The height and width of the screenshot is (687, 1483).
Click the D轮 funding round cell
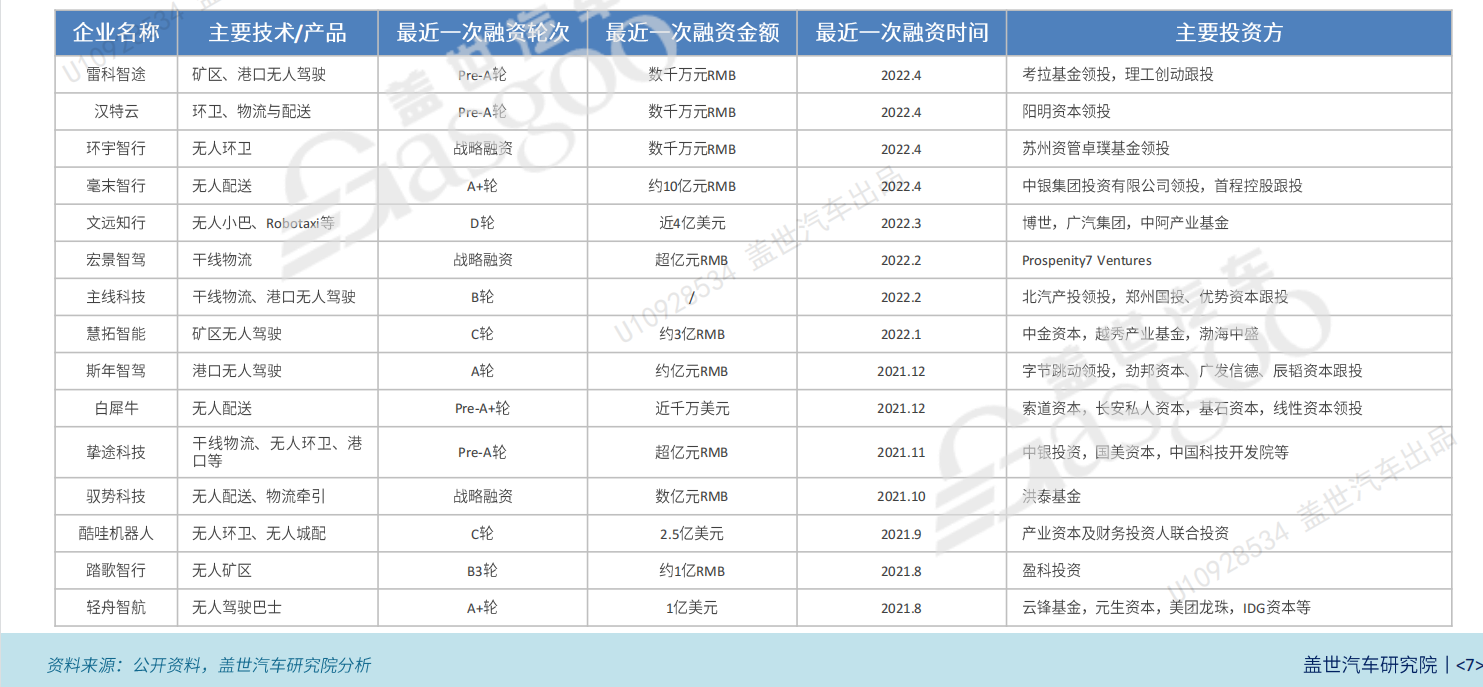(x=482, y=222)
